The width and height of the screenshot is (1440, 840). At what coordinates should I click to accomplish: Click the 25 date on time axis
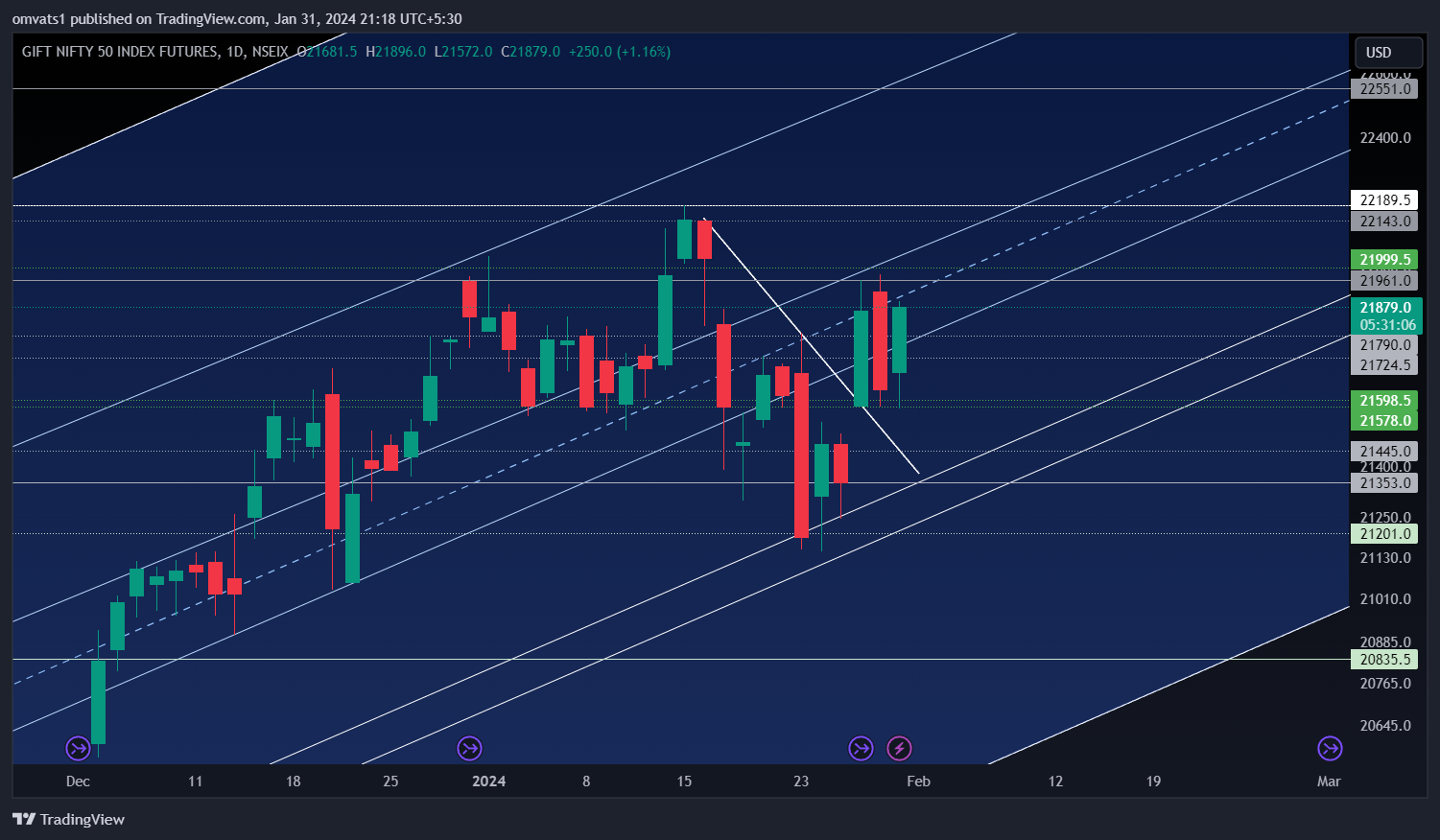click(x=390, y=782)
